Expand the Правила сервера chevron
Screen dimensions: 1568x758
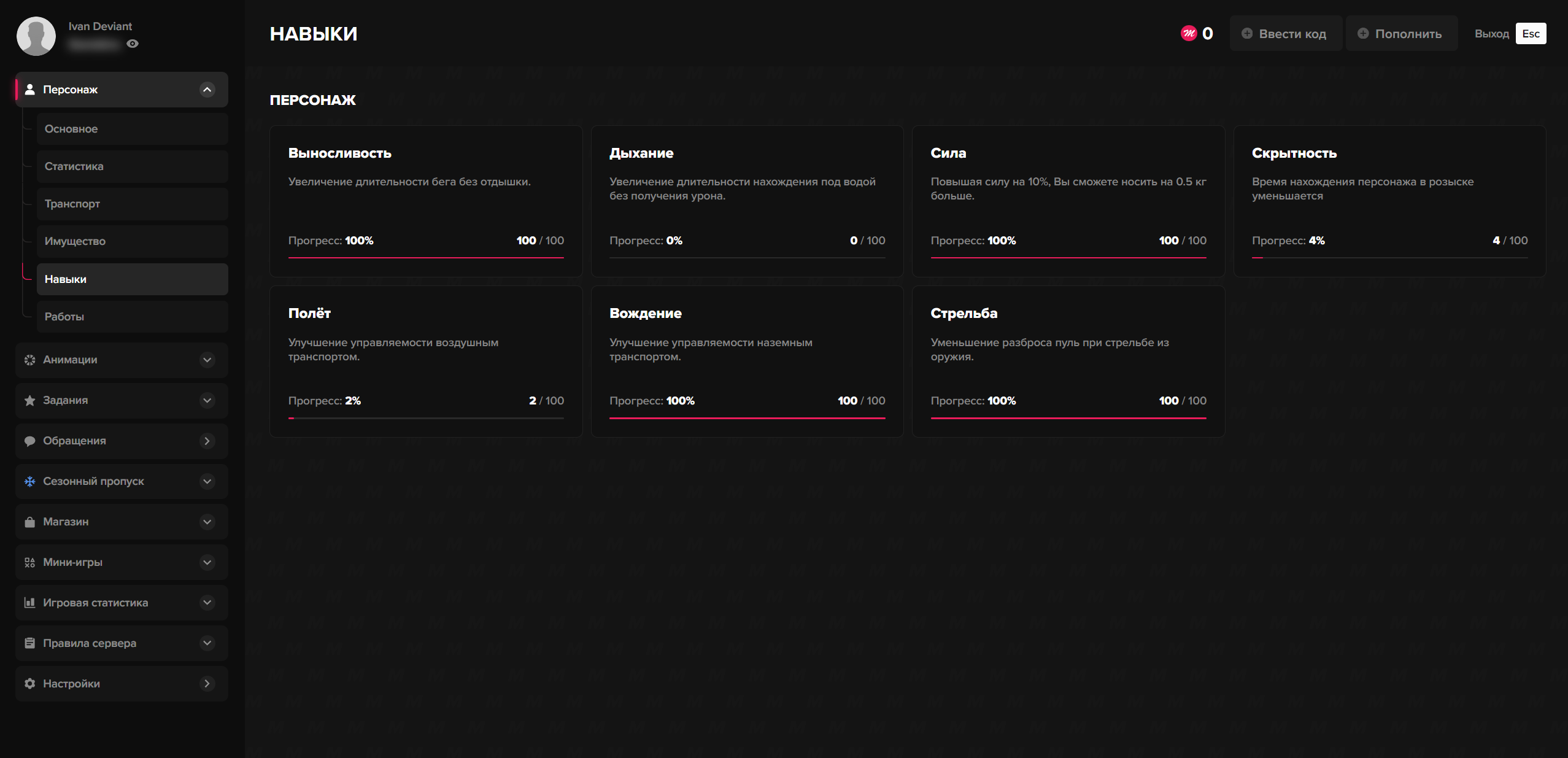pyautogui.click(x=207, y=643)
